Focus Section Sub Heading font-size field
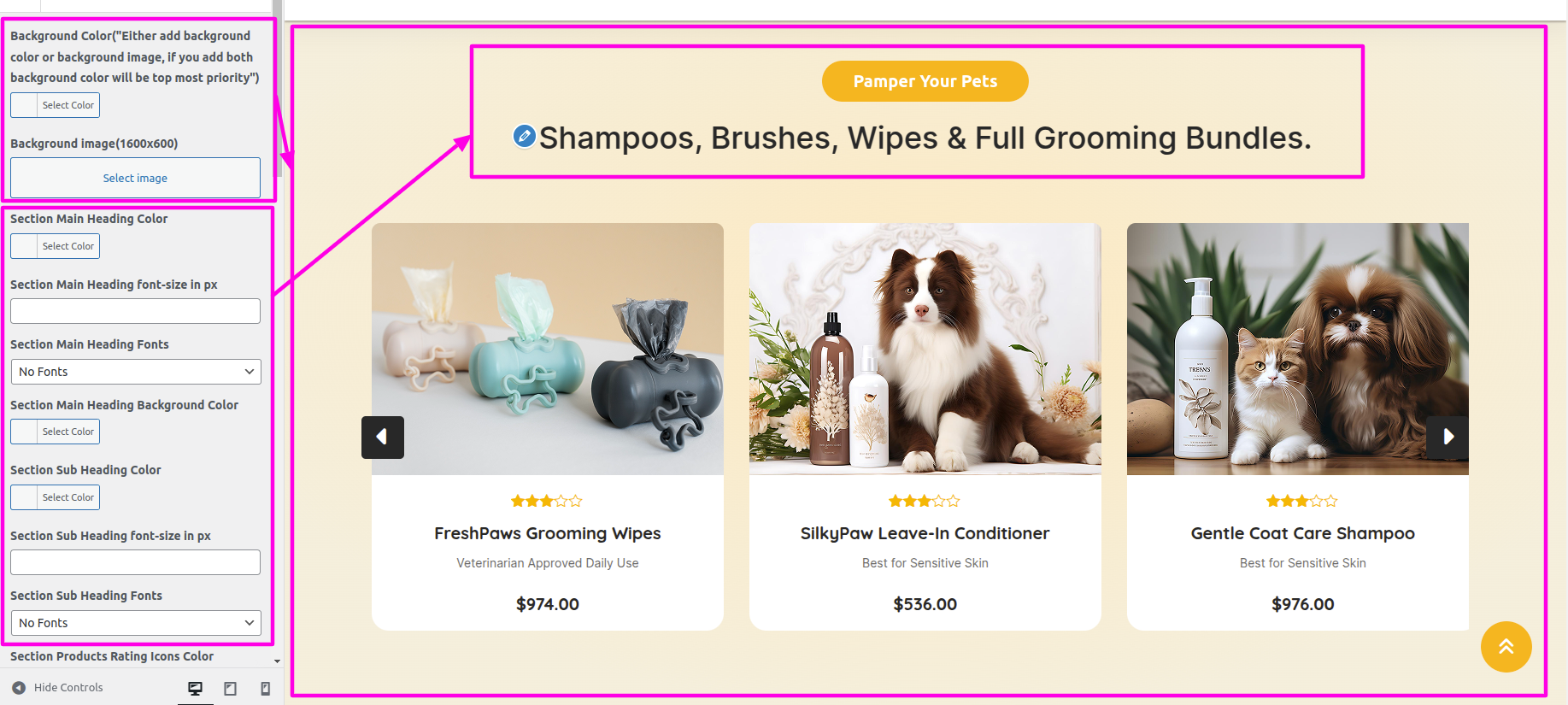1568x705 pixels. pyautogui.click(x=136, y=562)
